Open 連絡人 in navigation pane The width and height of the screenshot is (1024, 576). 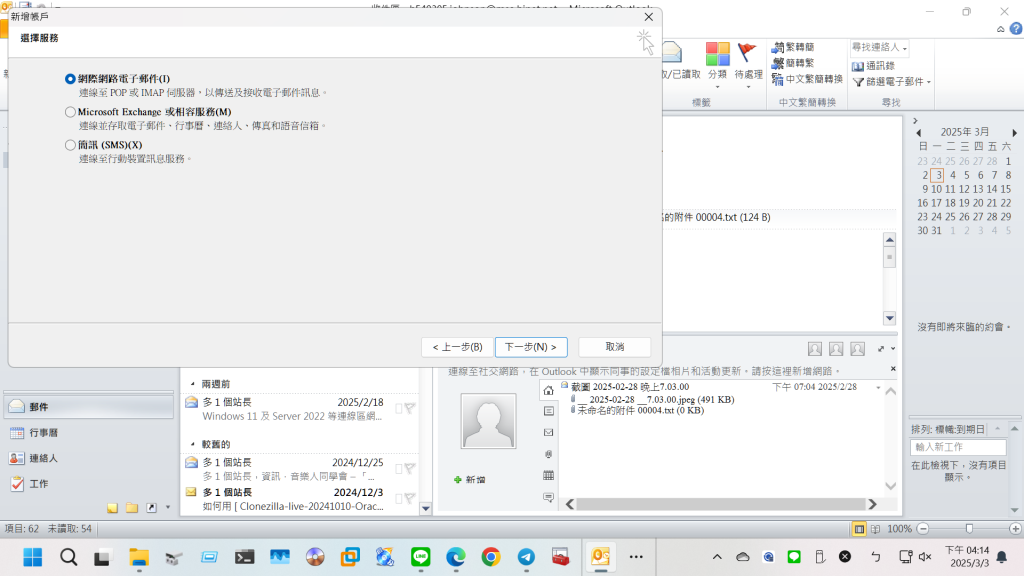click(x=43, y=458)
